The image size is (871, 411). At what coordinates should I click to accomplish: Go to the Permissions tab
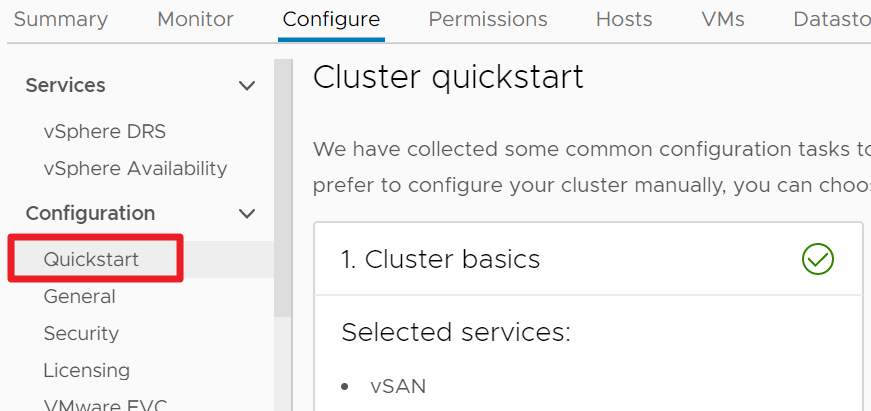488,19
